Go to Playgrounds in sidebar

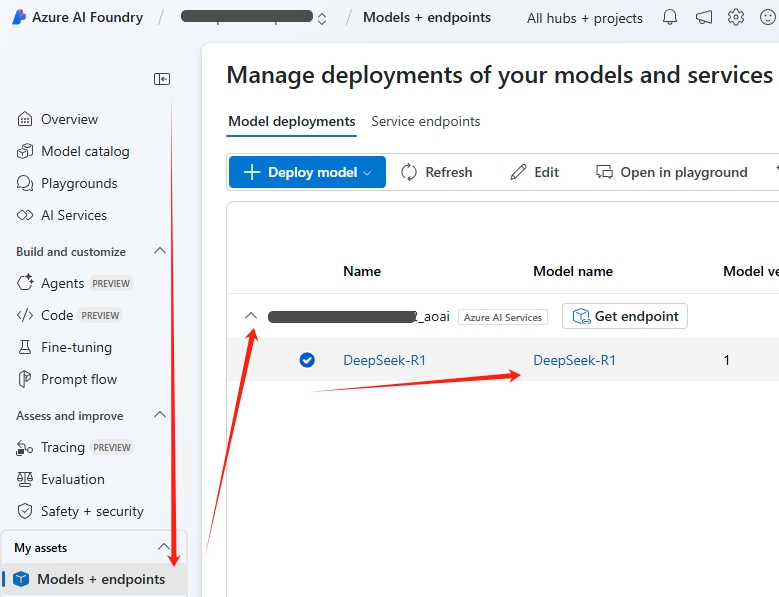click(x=79, y=183)
